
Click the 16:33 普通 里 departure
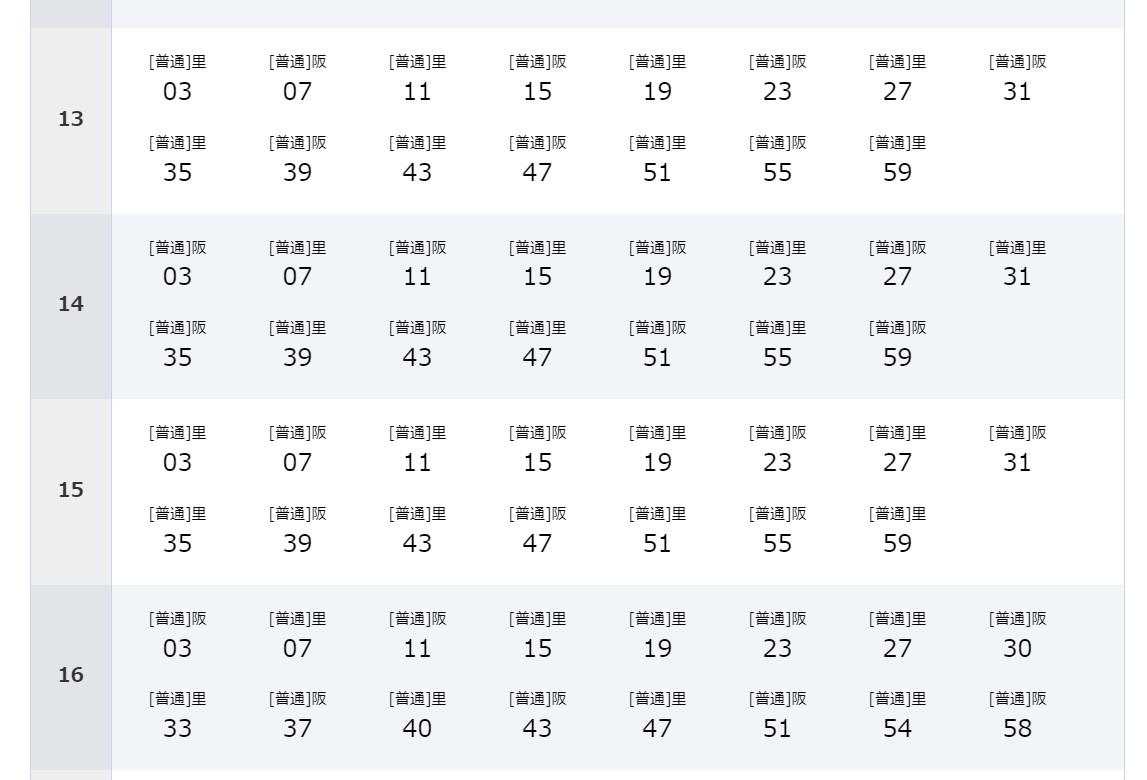177,716
